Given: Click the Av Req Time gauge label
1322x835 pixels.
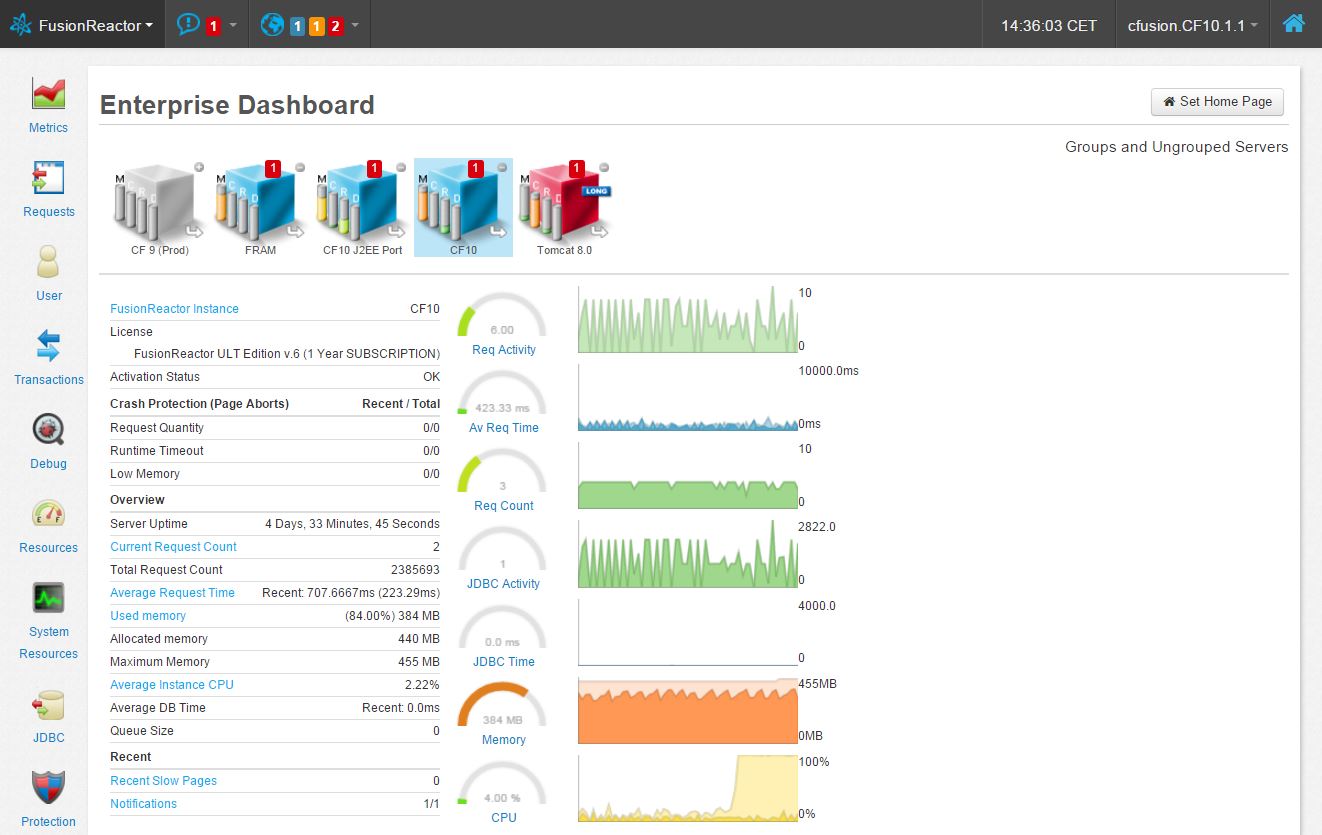Looking at the screenshot, I should point(504,428).
